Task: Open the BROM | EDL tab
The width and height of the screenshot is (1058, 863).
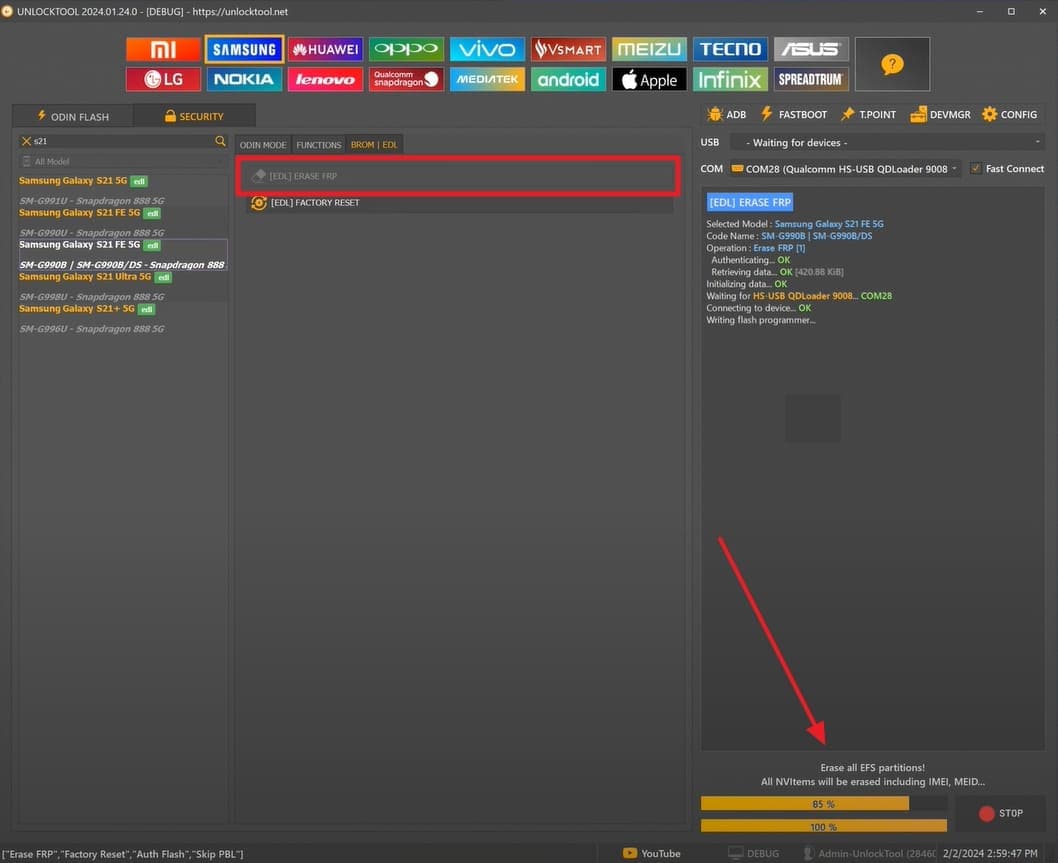Action: coord(374,144)
